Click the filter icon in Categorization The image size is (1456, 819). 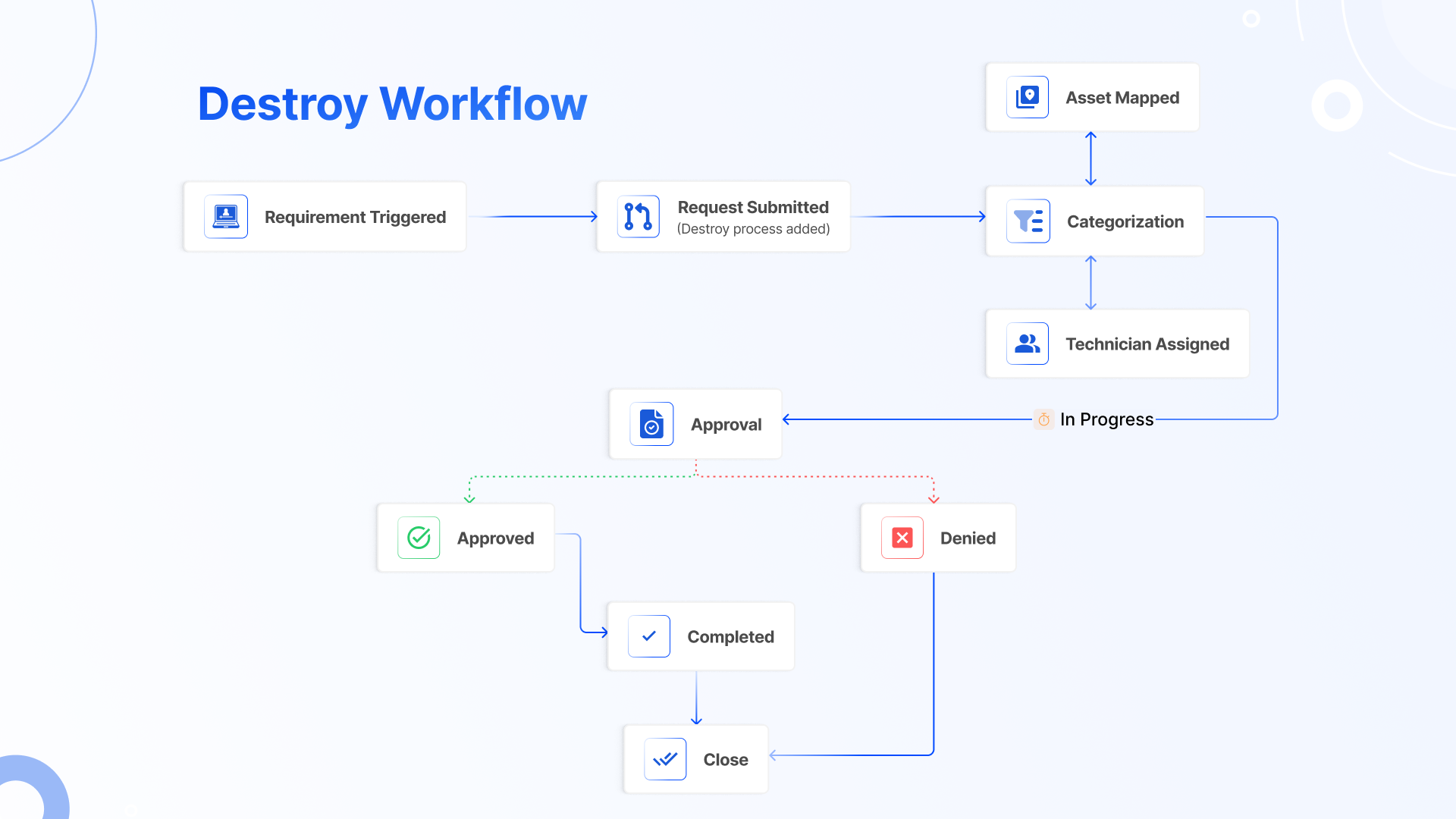pyautogui.click(x=1028, y=221)
